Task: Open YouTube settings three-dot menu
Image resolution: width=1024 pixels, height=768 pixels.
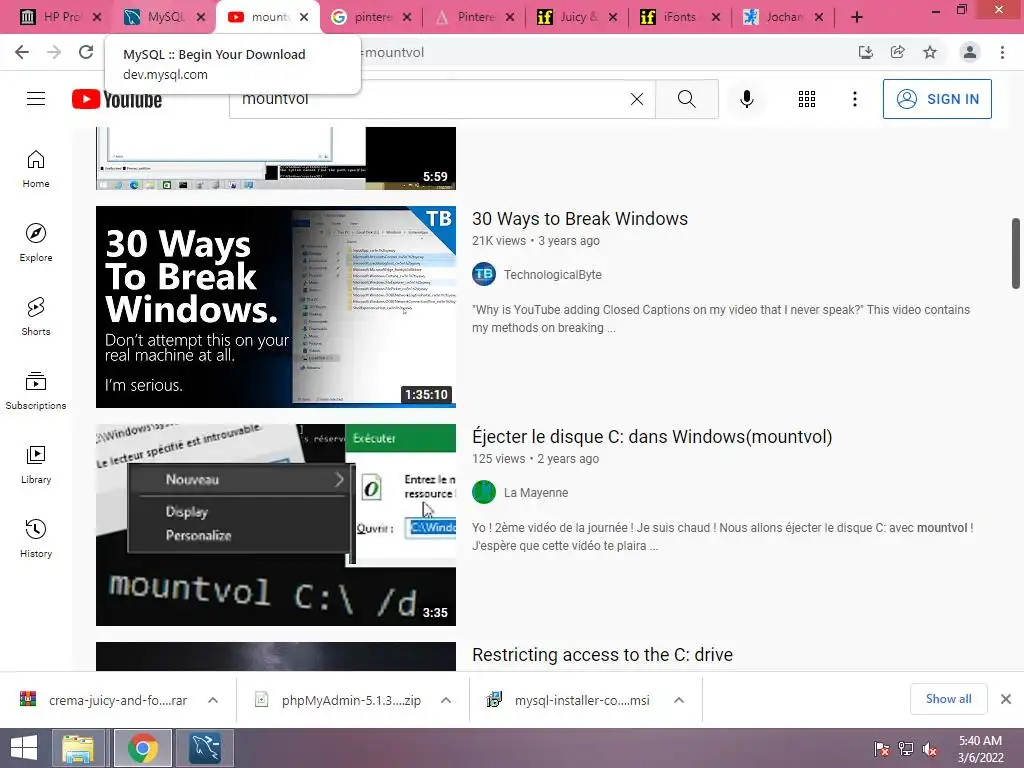Action: click(x=854, y=99)
